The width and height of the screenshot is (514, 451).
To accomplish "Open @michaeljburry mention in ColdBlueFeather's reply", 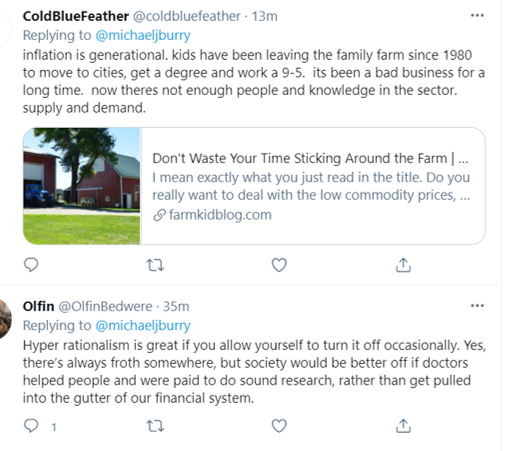I will tap(143, 35).
